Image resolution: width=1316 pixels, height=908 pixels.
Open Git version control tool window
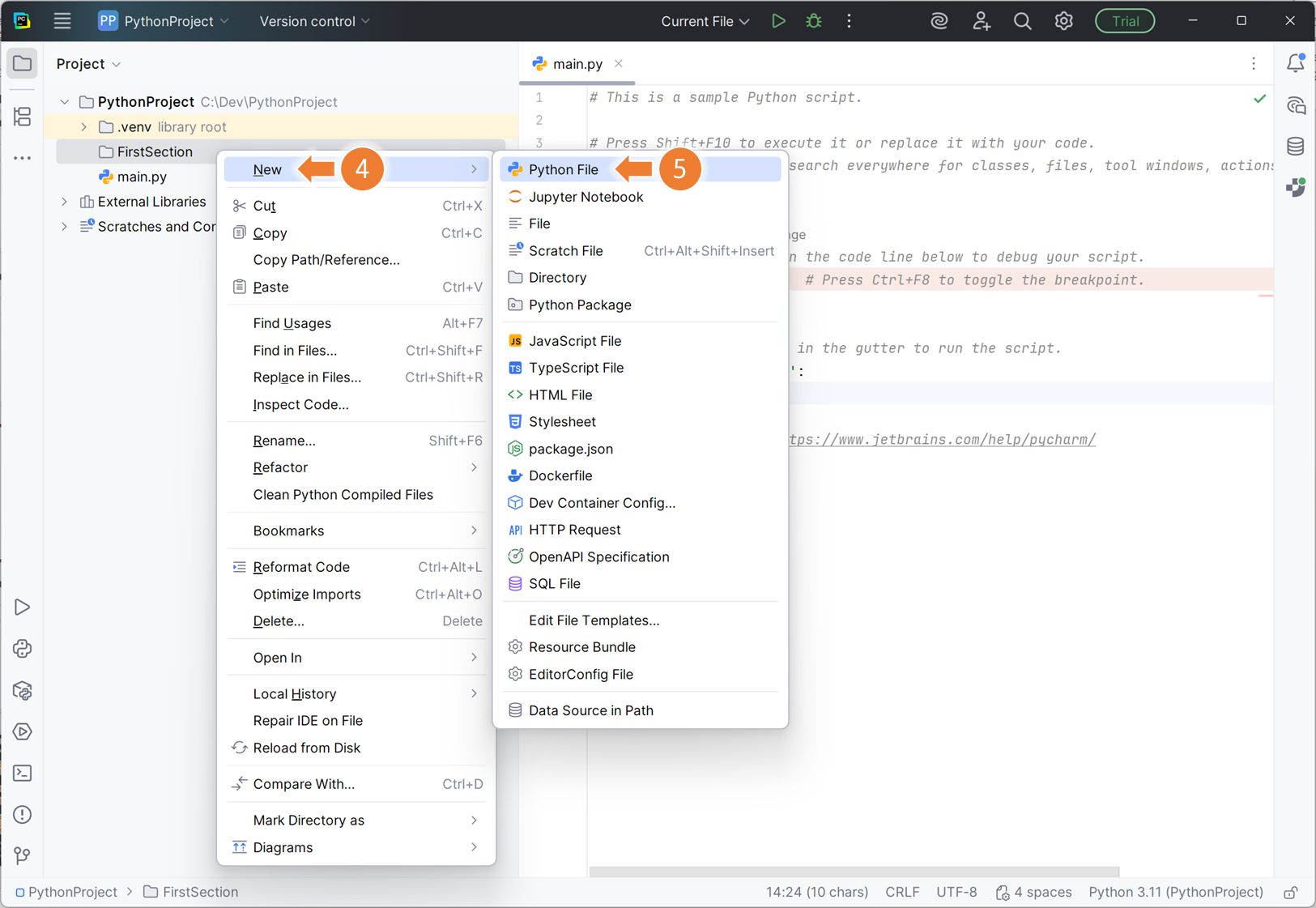coord(23,855)
